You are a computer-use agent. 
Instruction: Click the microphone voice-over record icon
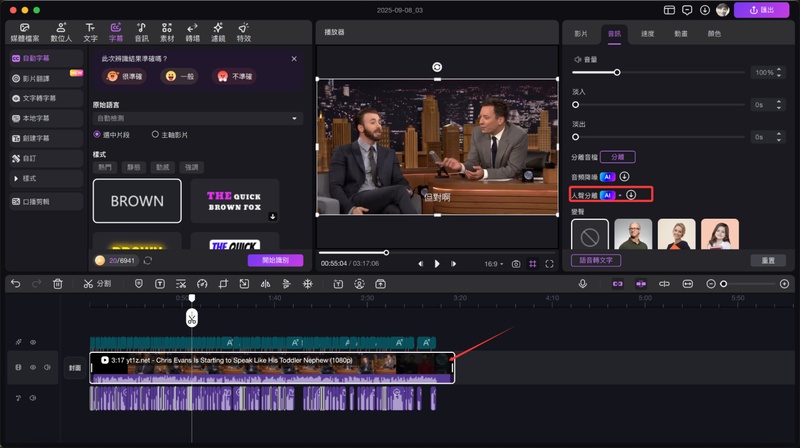pyautogui.click(x=582, y=284)
